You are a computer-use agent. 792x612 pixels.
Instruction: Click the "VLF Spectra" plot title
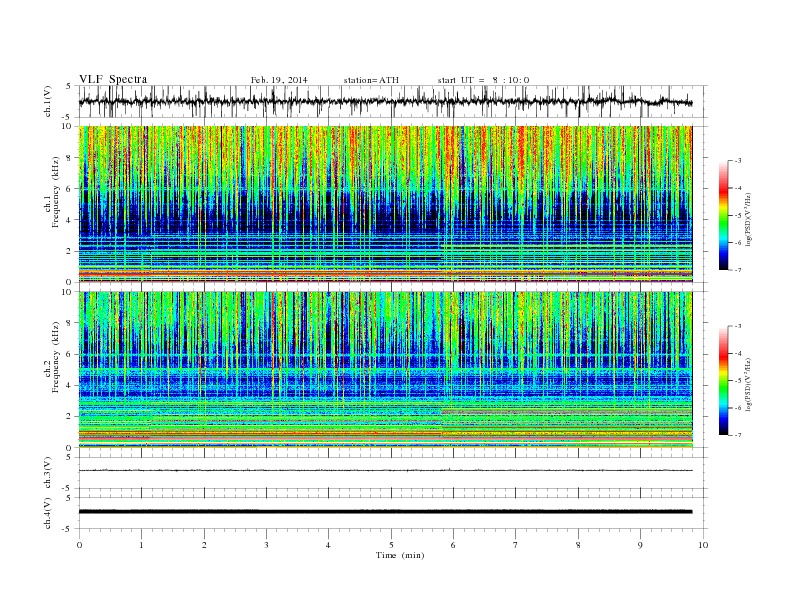pos(113,79)
